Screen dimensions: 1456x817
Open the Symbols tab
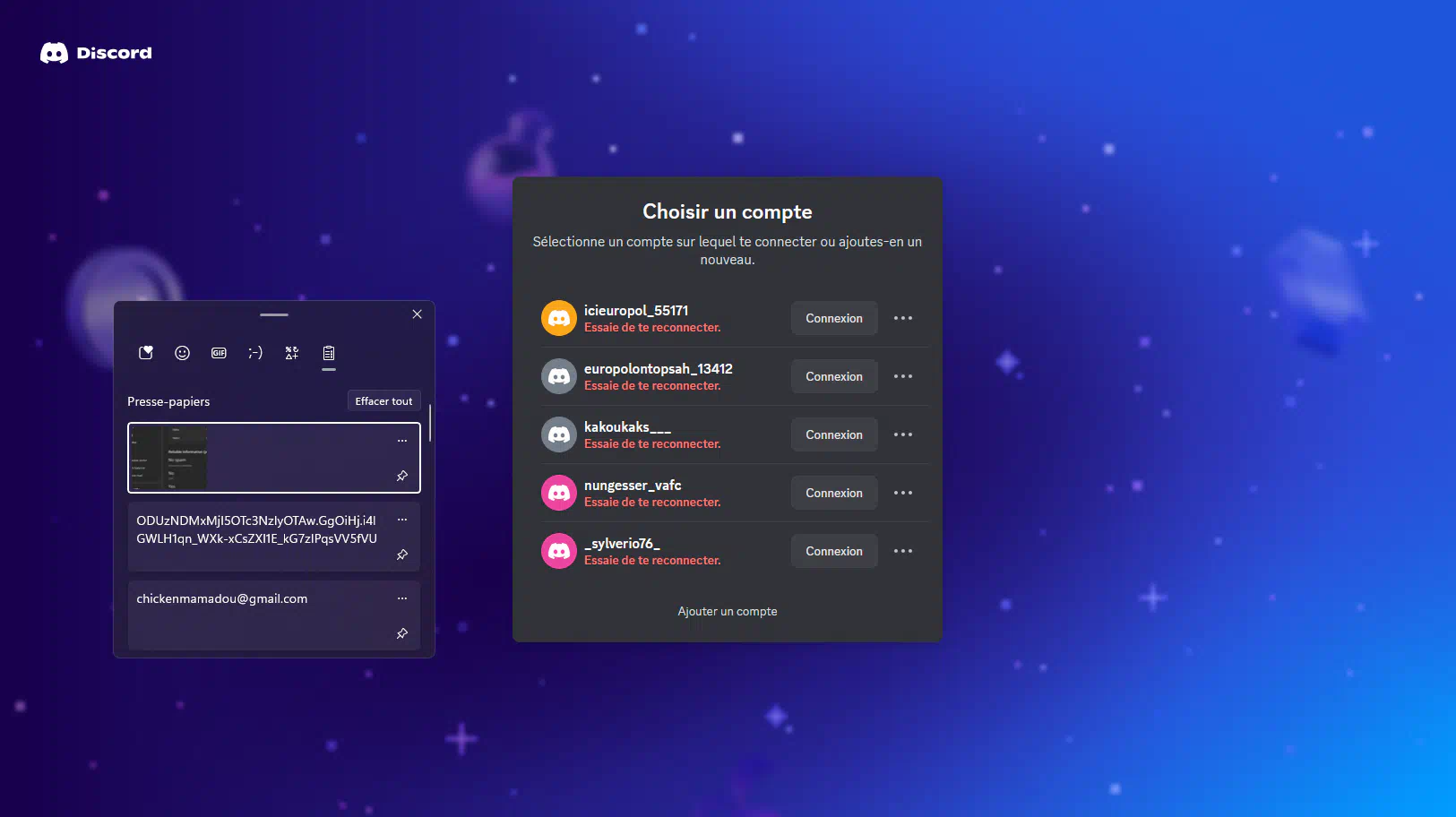(292, 353)
